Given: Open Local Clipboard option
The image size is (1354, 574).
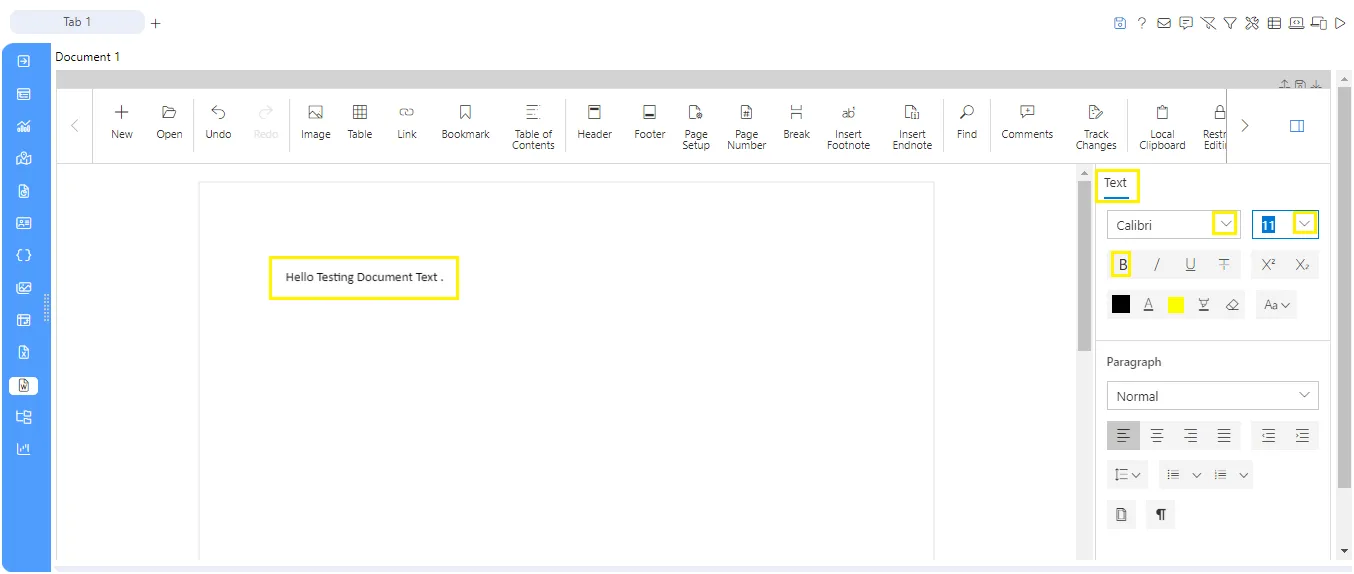Looking at the screenshot, I should pyautogui.click(x=1162, y=125).
